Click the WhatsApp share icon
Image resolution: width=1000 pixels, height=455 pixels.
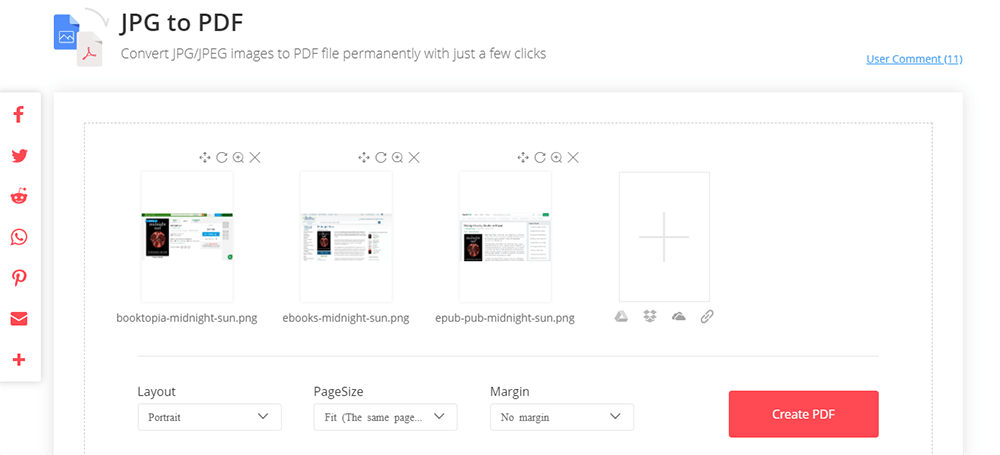(x=18, y=237)
